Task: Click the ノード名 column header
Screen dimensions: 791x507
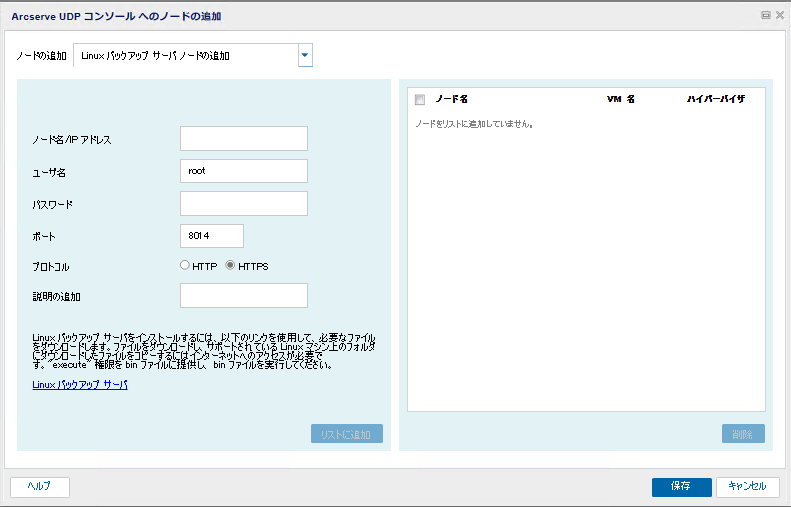Action: point(451,99)
